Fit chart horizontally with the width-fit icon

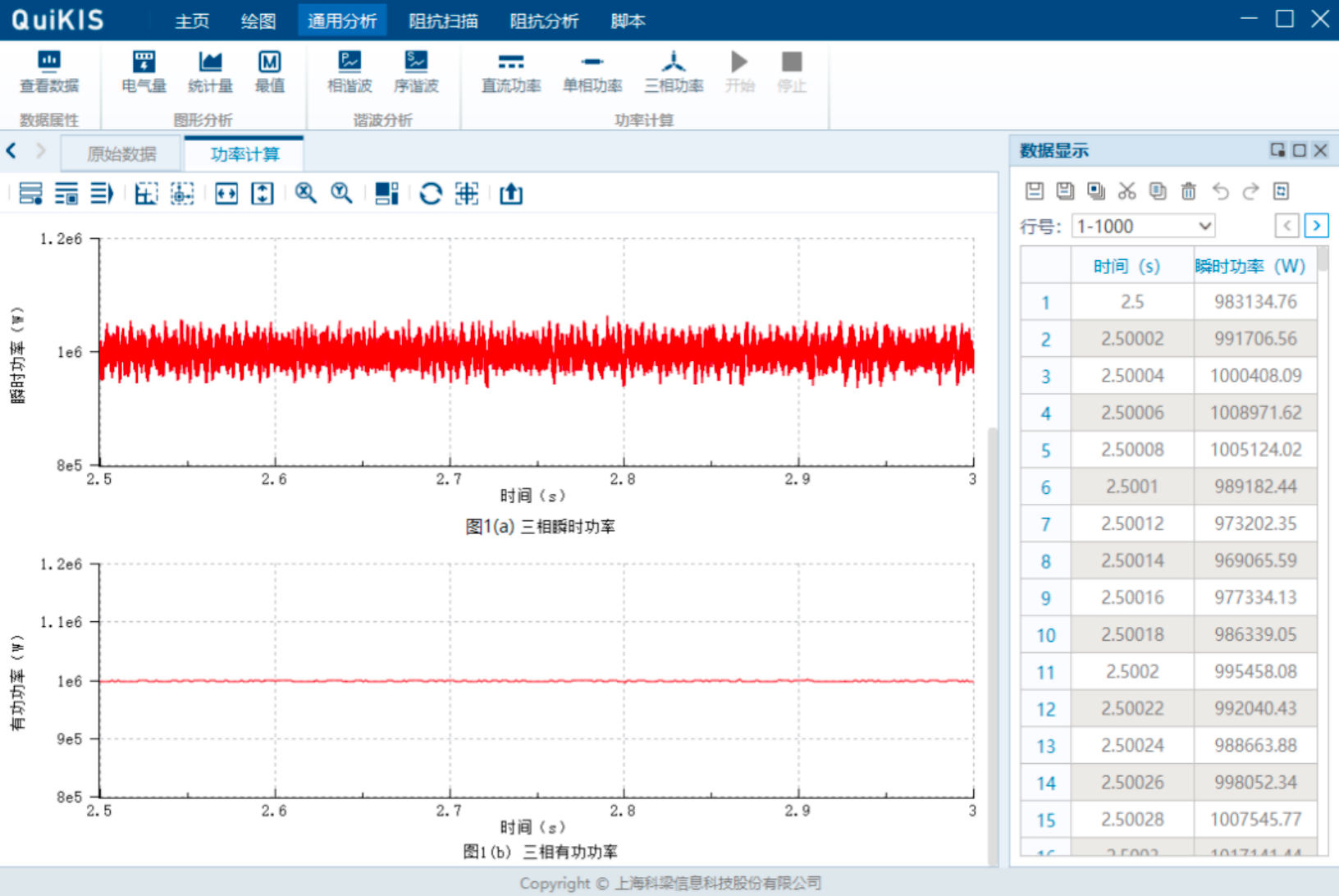tap(226, 194)
